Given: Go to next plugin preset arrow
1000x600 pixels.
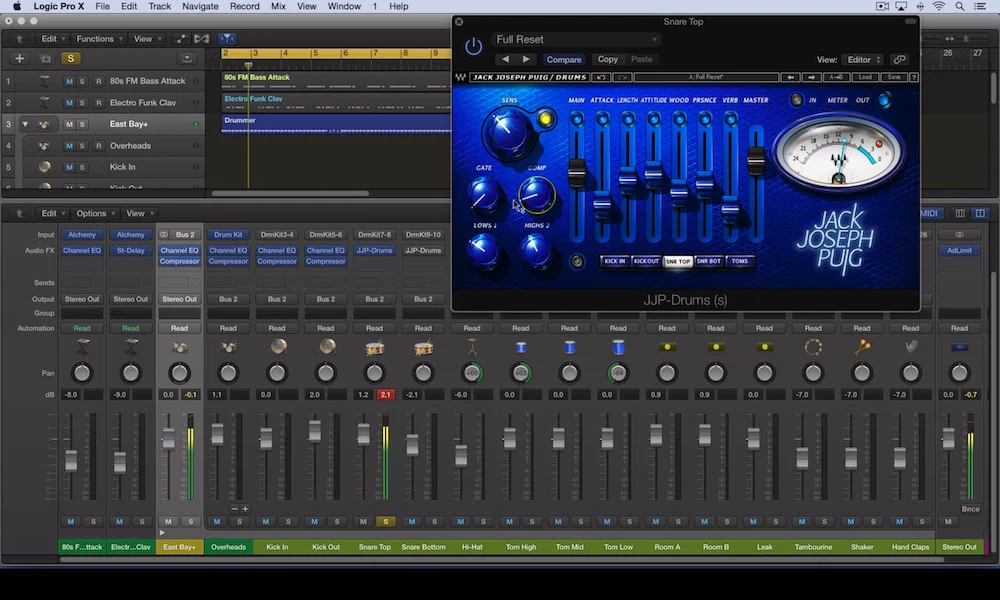Looking at the screenshot, I should click(526, 59).
